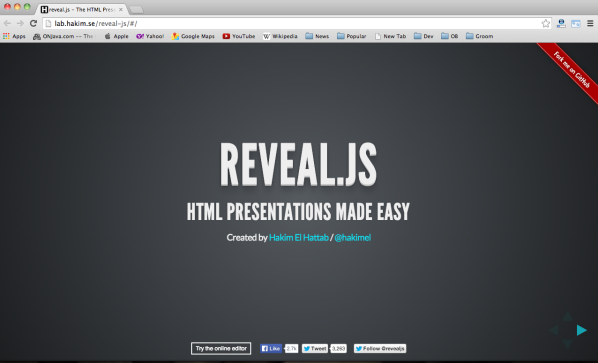598x363 pixels.
Task: Click the user profile extension icon
Action: pos(561,24)
